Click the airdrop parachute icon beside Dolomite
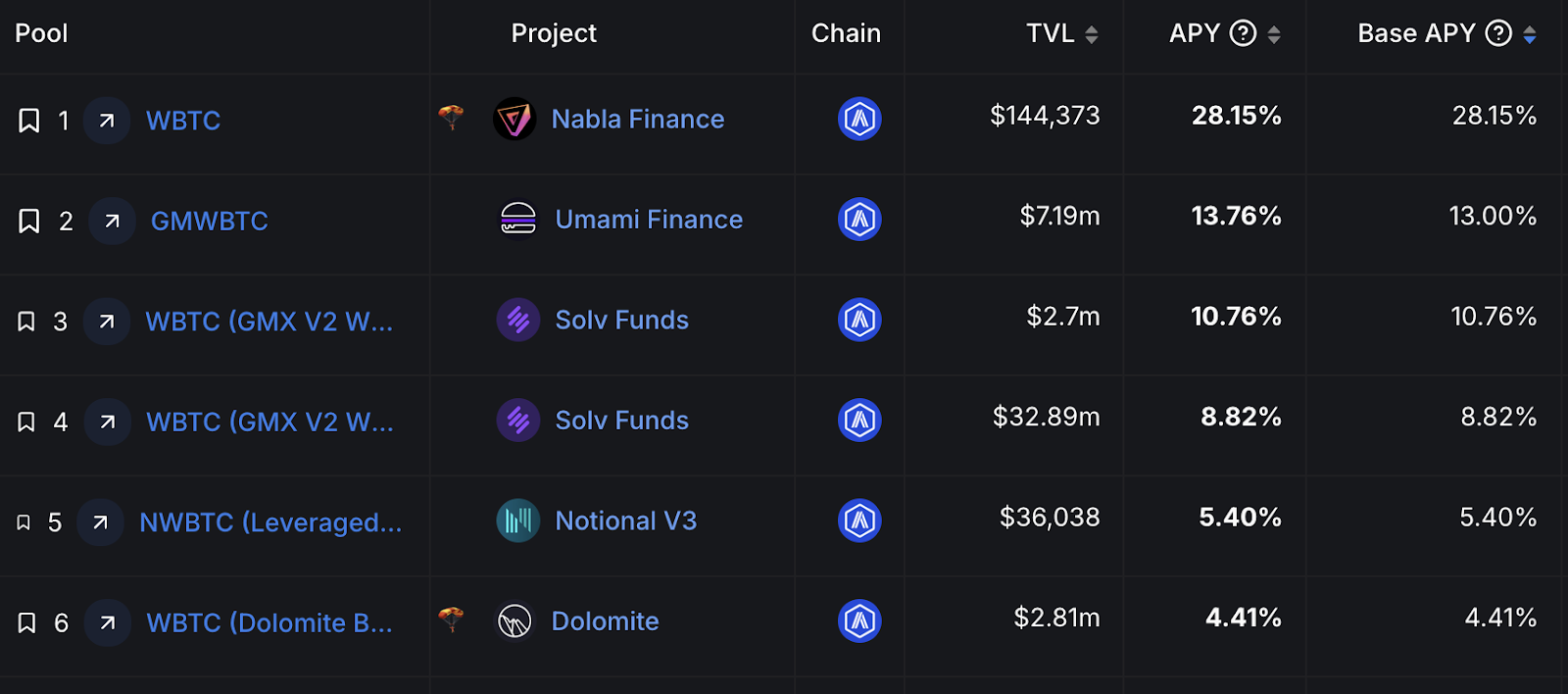This screenshot has height=694, width=1568. (451, 619)
